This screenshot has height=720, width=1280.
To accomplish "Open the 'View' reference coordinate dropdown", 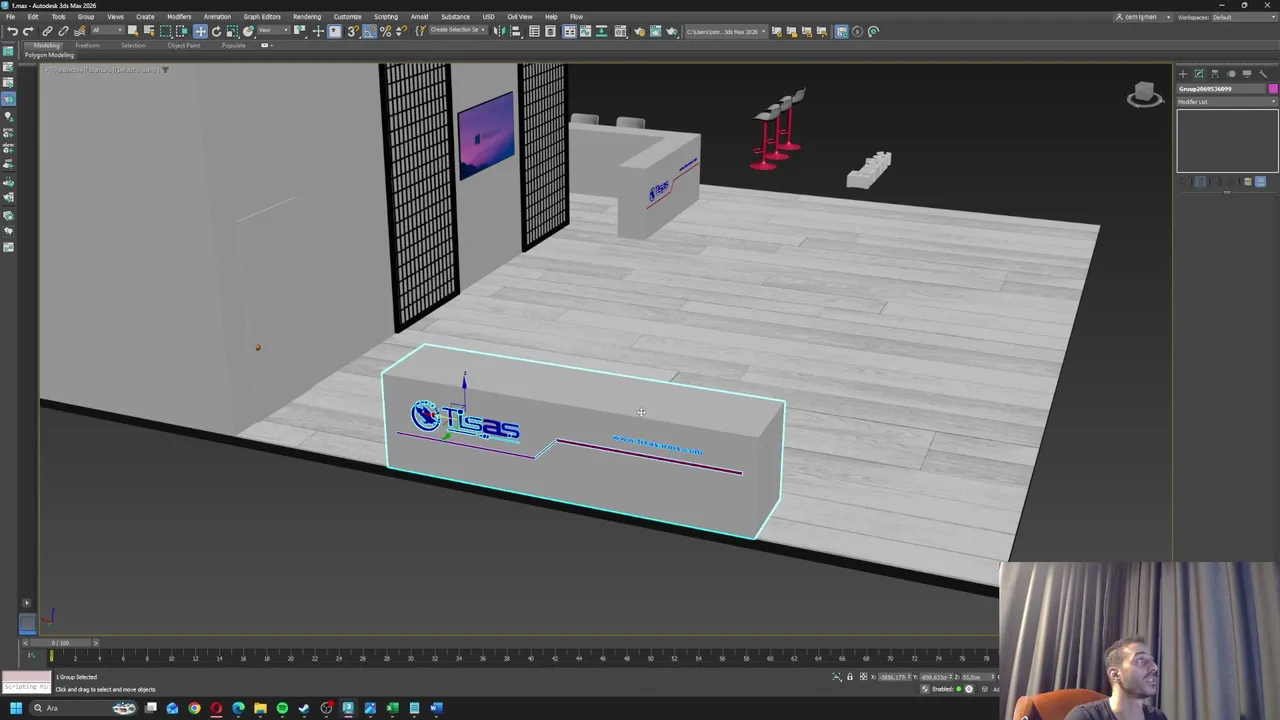I will point(275,31).
